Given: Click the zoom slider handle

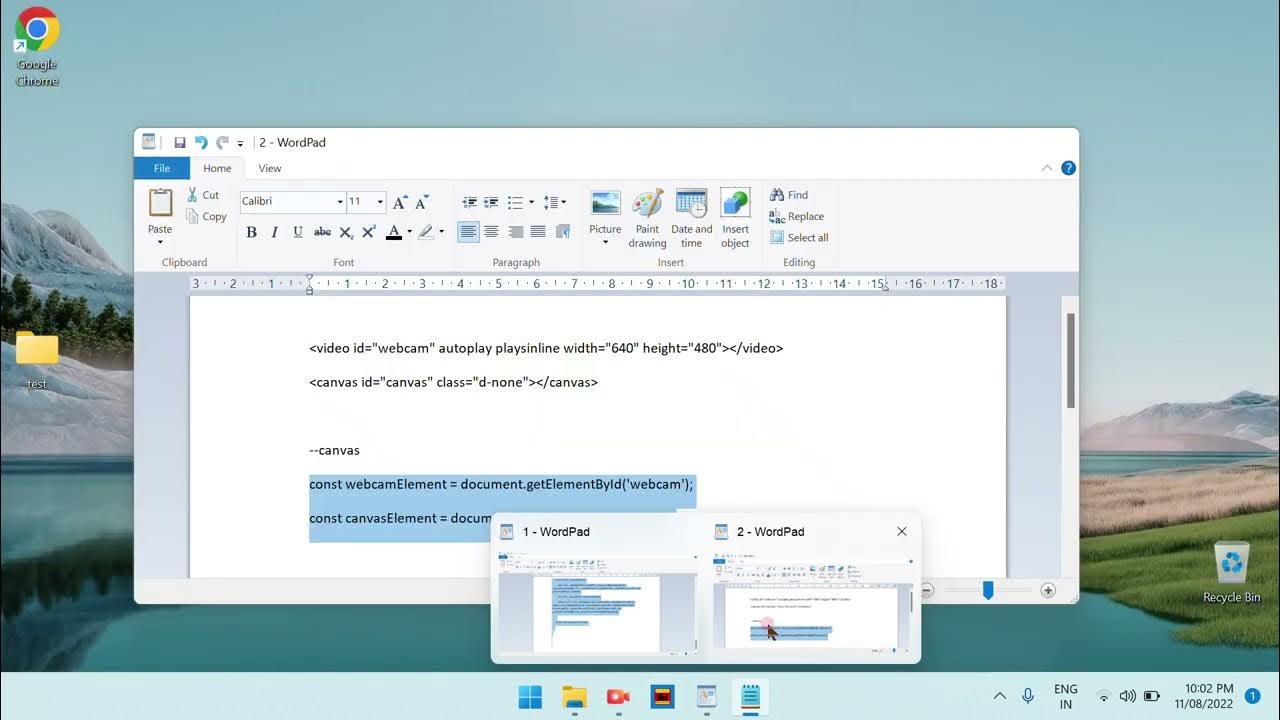Looking at the screenshot, I should tap(988, 591).
